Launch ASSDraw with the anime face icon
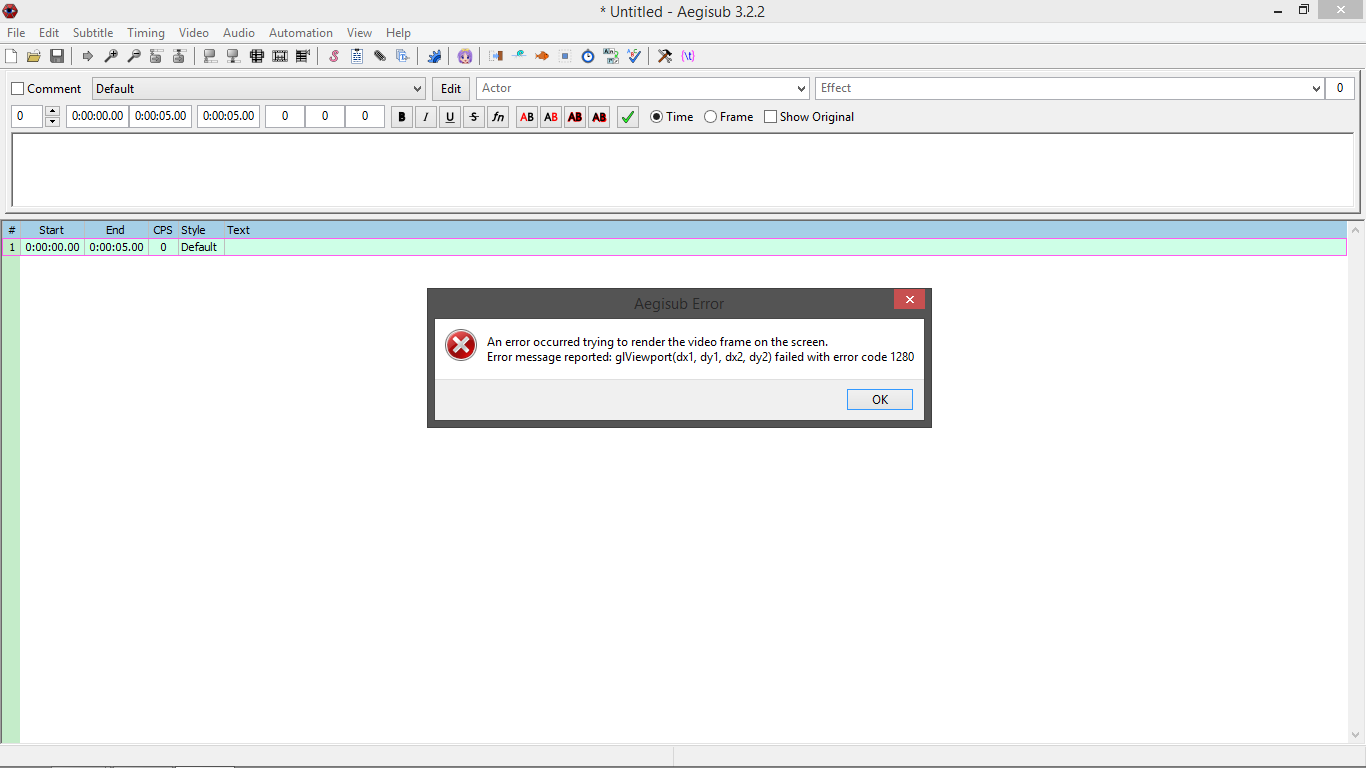Image resolution: width=1366 pixels, height=768 pixels. click(x=465, y=56)
